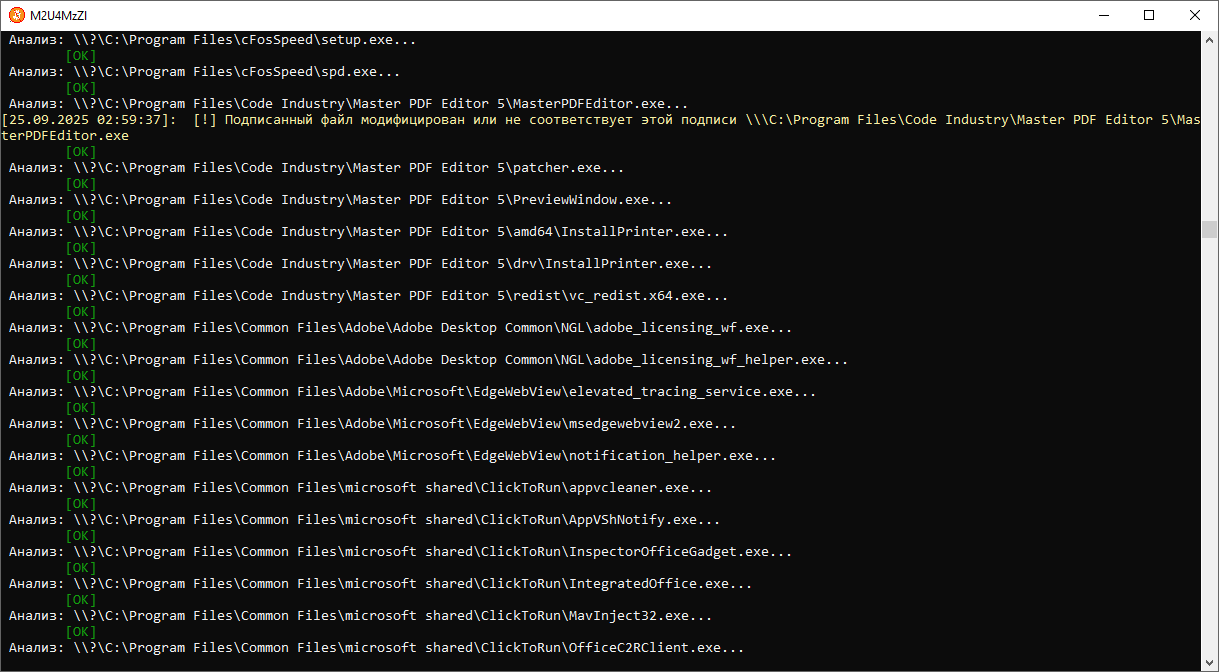Click the line for appvcleaner.exe
The image size is (1219, 672).
point(361,488)
